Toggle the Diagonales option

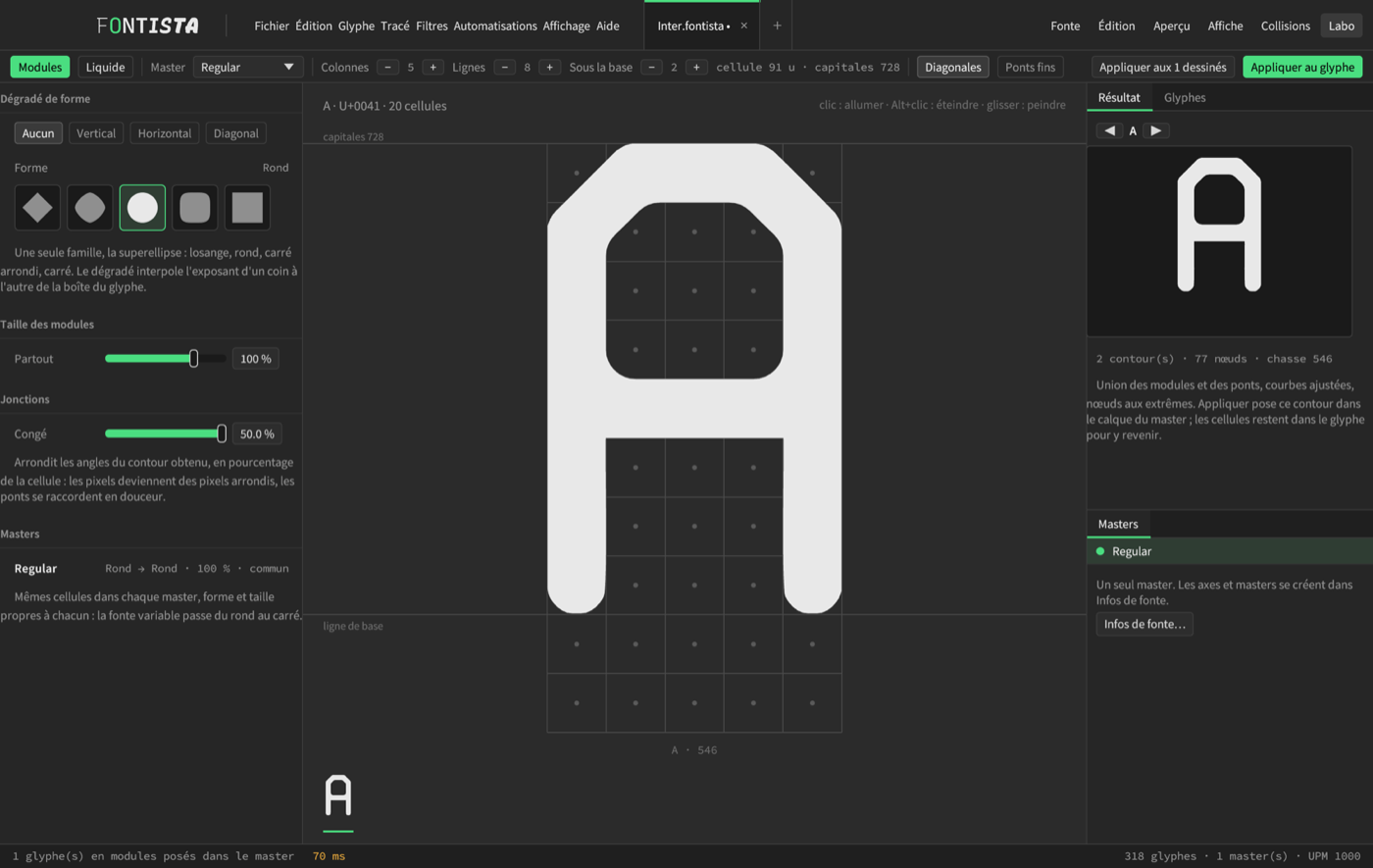pos(952,67)
